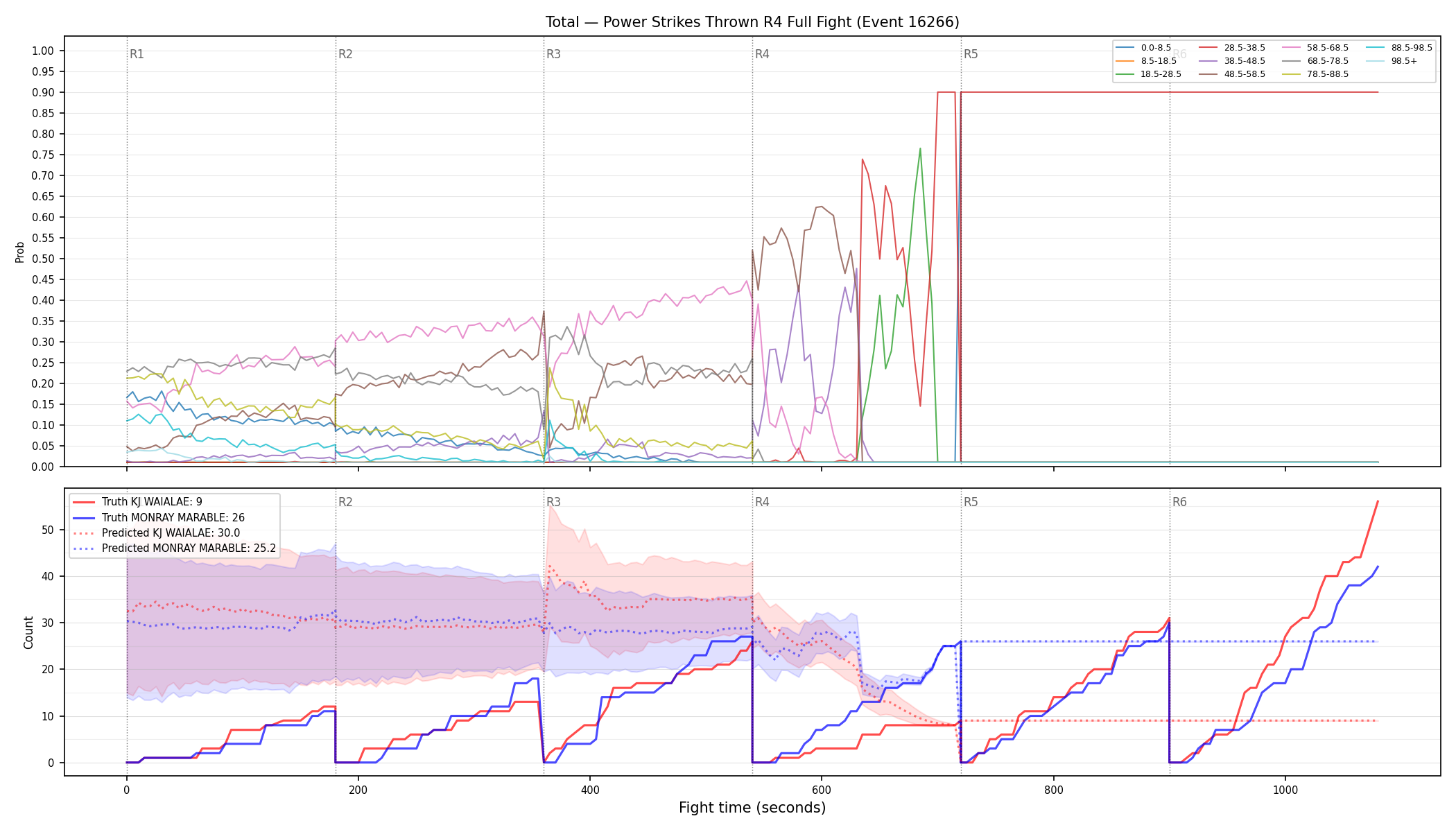The height and width of the screenshot is (832, 1456).
Task: Select the 8.5-18.5 legend entry
Action: (1147, 61)
